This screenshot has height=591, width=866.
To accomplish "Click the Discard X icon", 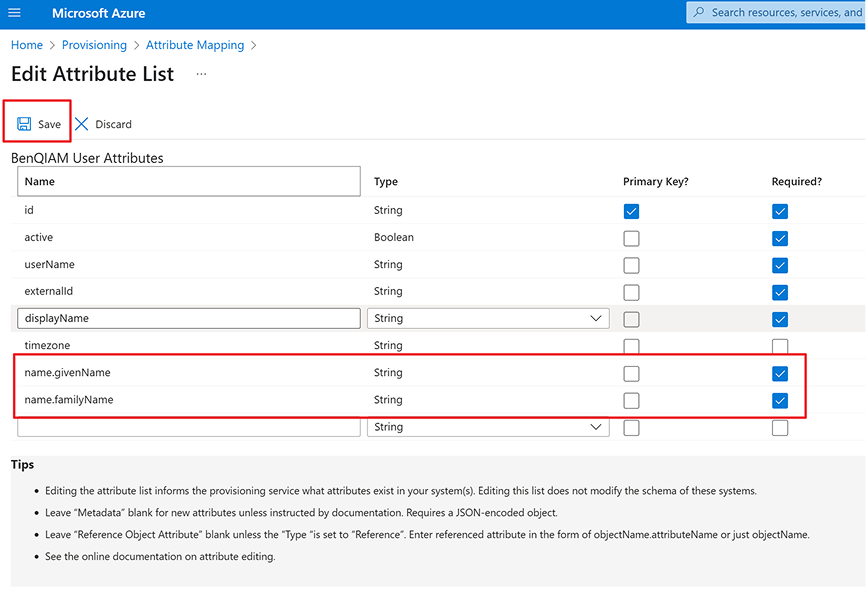I will [x=82, y=124].
